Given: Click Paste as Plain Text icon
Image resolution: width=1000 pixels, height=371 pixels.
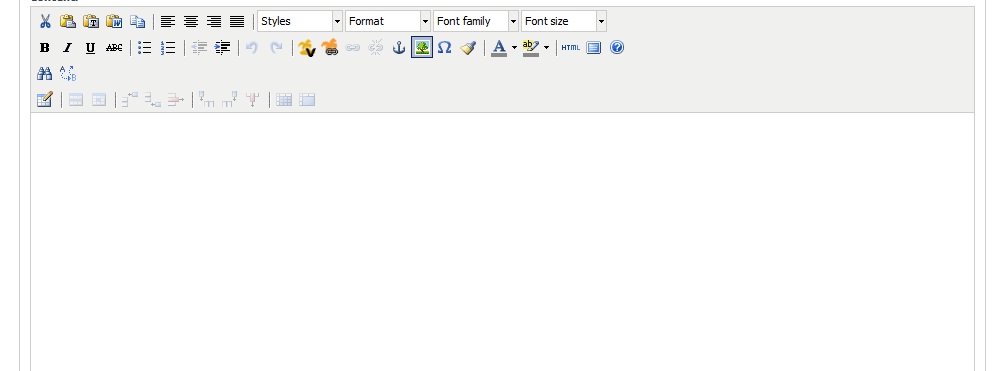Looking at the screenshot, I should (91, 21).
